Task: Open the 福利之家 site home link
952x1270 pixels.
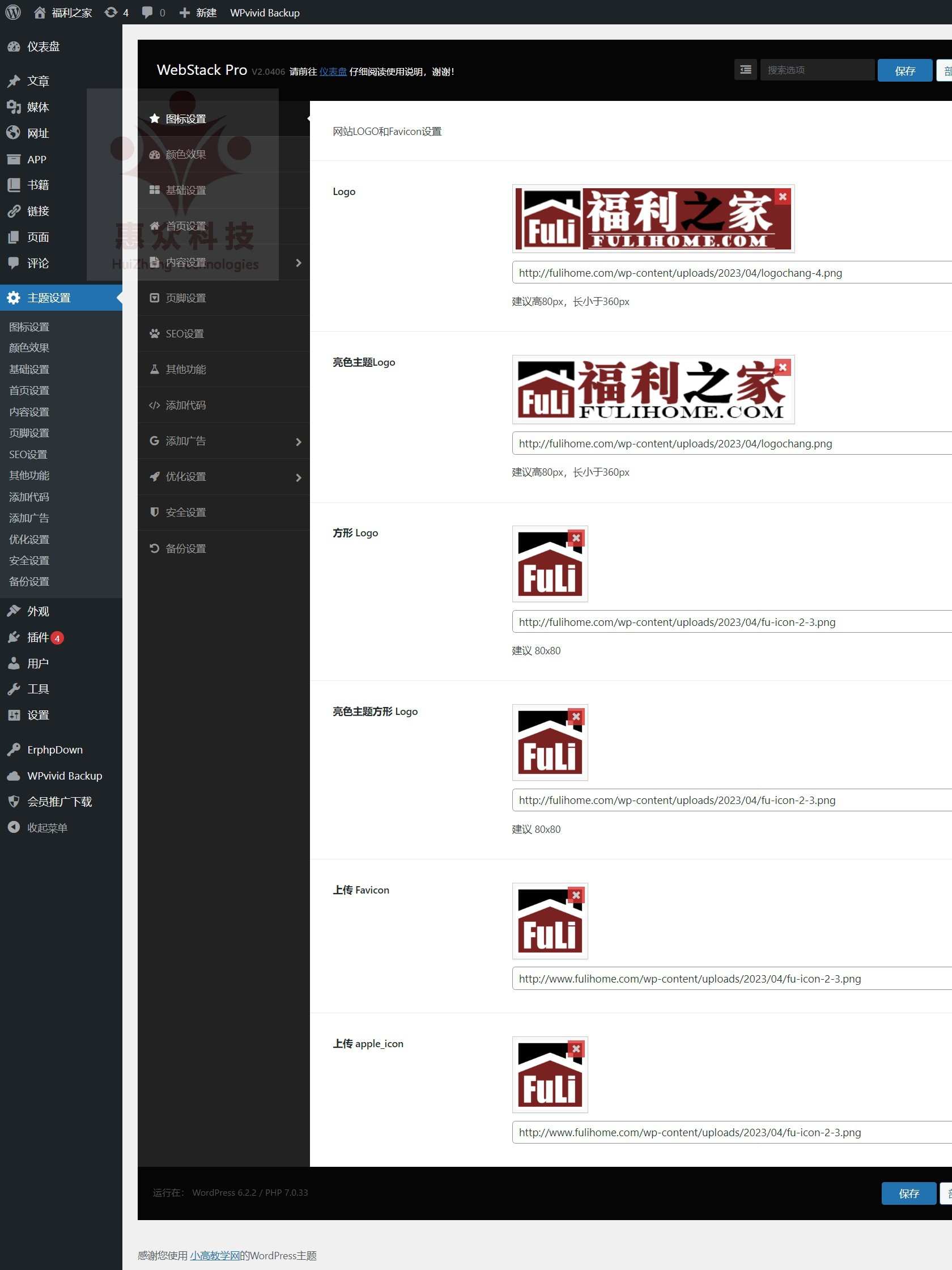Action: click(62, 12)
